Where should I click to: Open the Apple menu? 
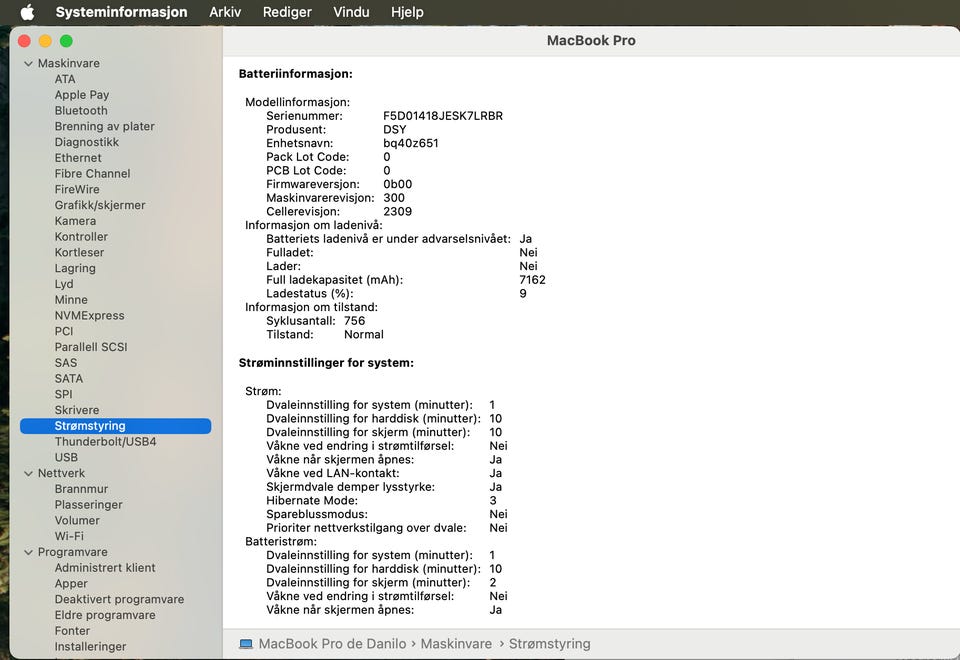(x=27, y=12)
